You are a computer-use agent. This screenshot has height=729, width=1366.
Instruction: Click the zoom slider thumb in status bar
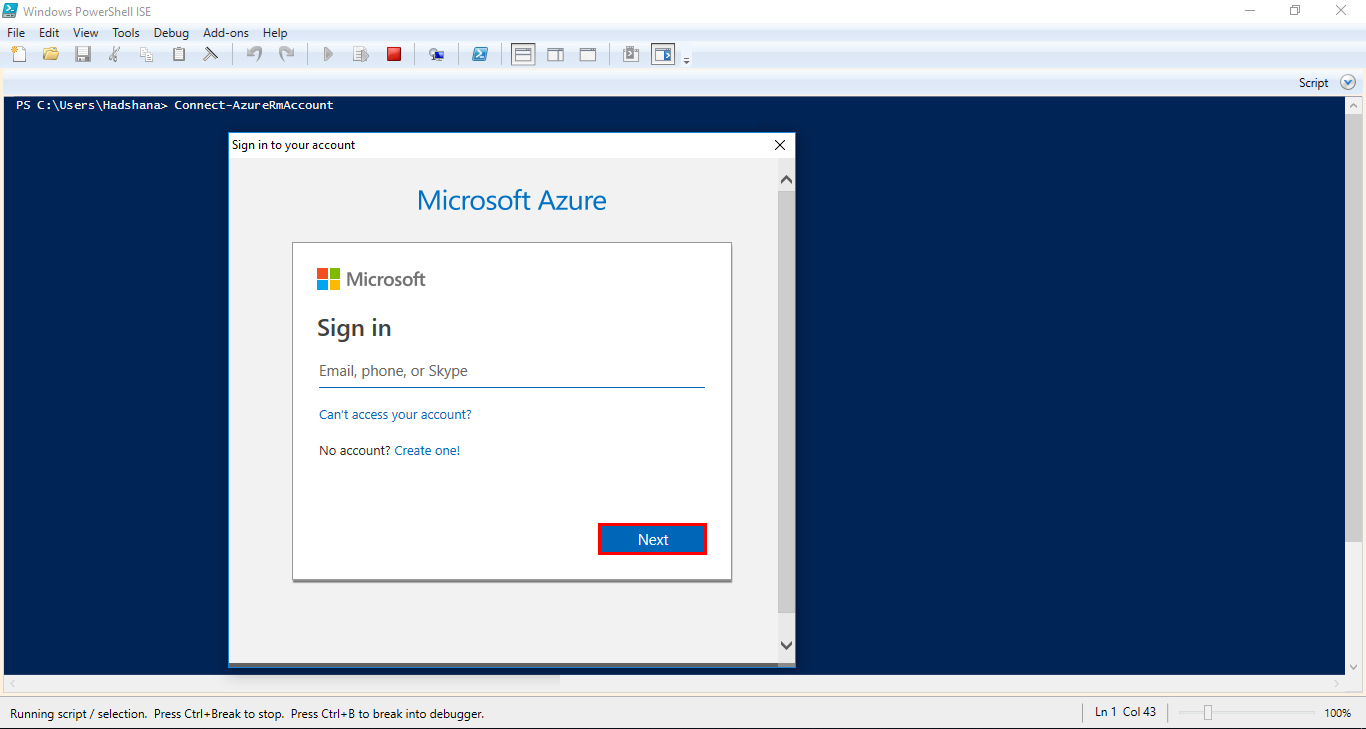pos(1208,713)
